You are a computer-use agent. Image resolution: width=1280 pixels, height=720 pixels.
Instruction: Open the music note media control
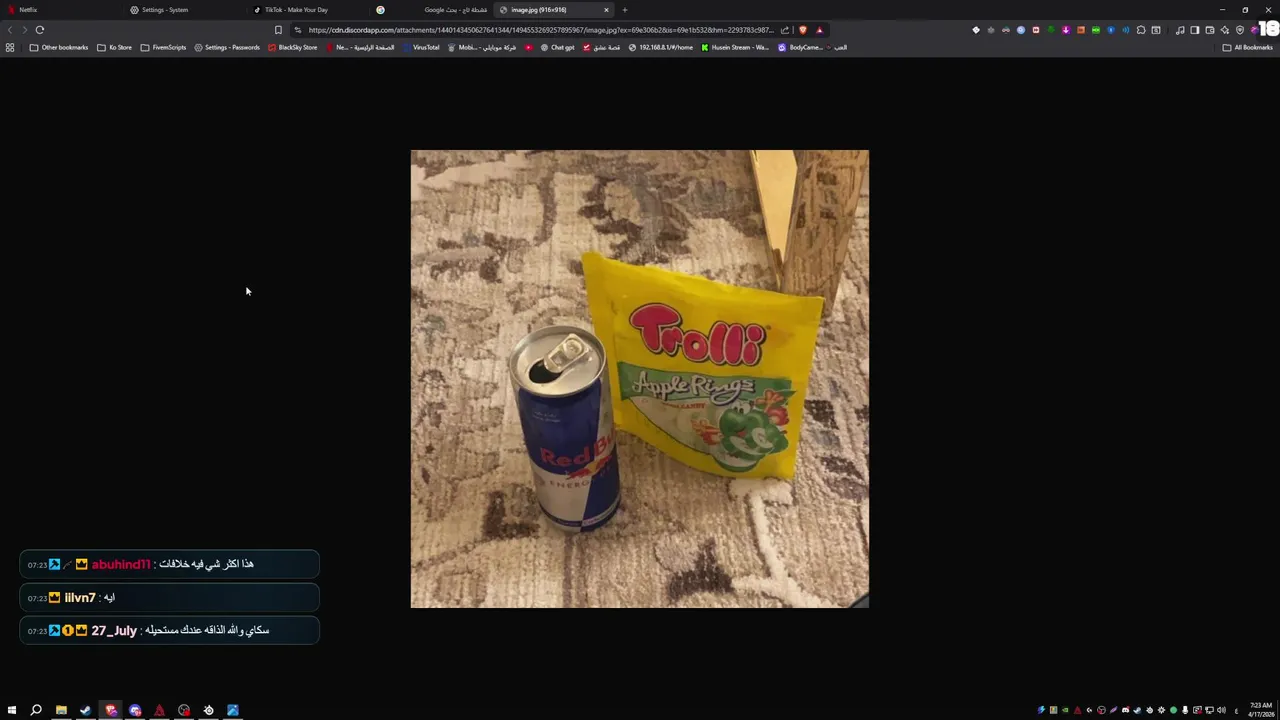(x=1180, y=30)
